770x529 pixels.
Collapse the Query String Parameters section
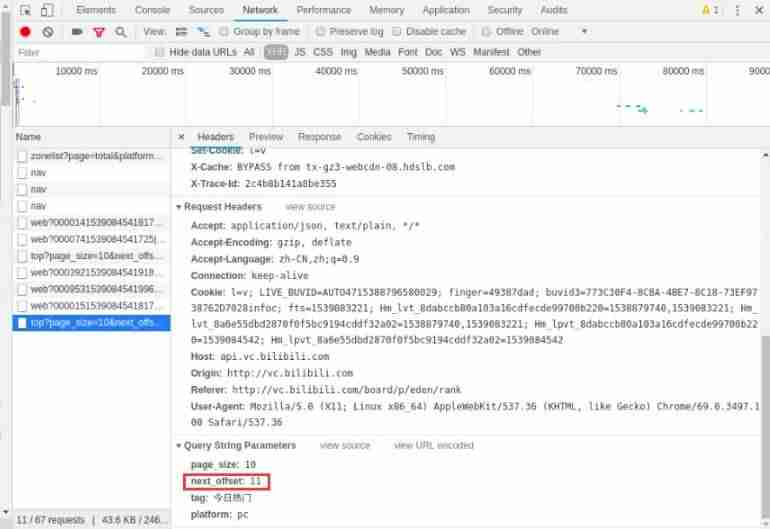[x=179, y=445]
